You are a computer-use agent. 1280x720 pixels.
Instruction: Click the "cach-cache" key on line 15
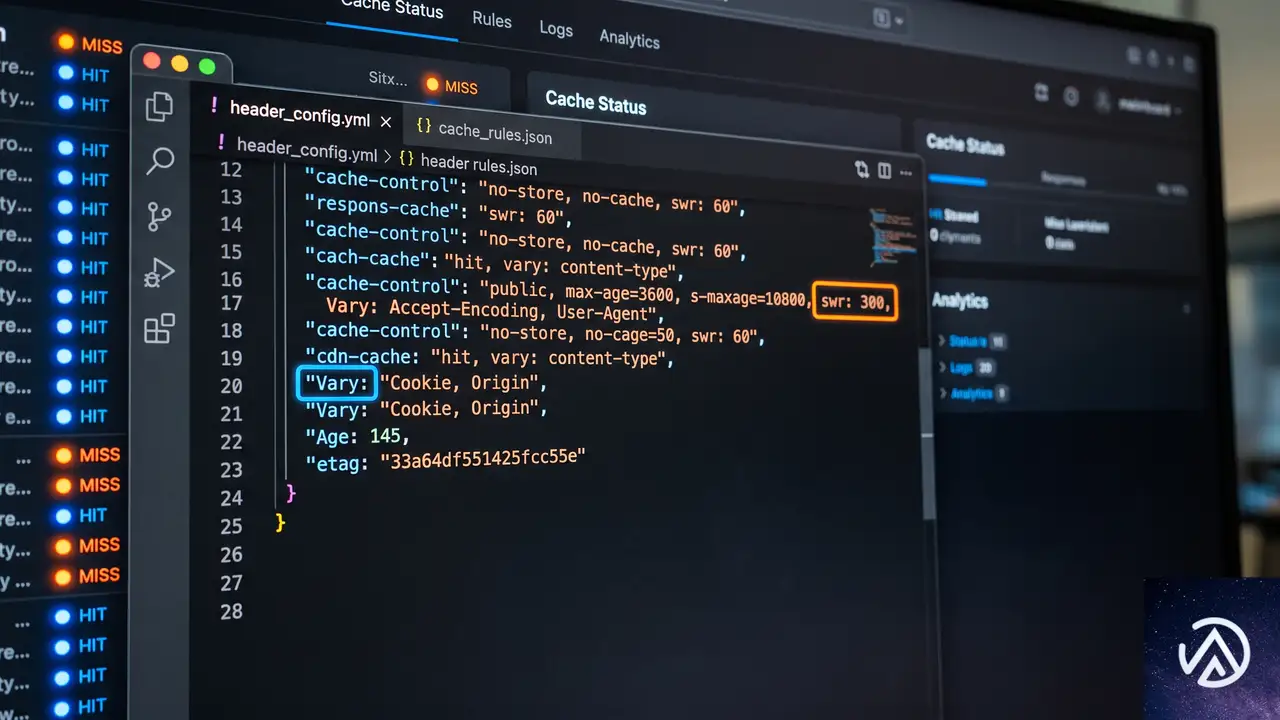[366, 258]
